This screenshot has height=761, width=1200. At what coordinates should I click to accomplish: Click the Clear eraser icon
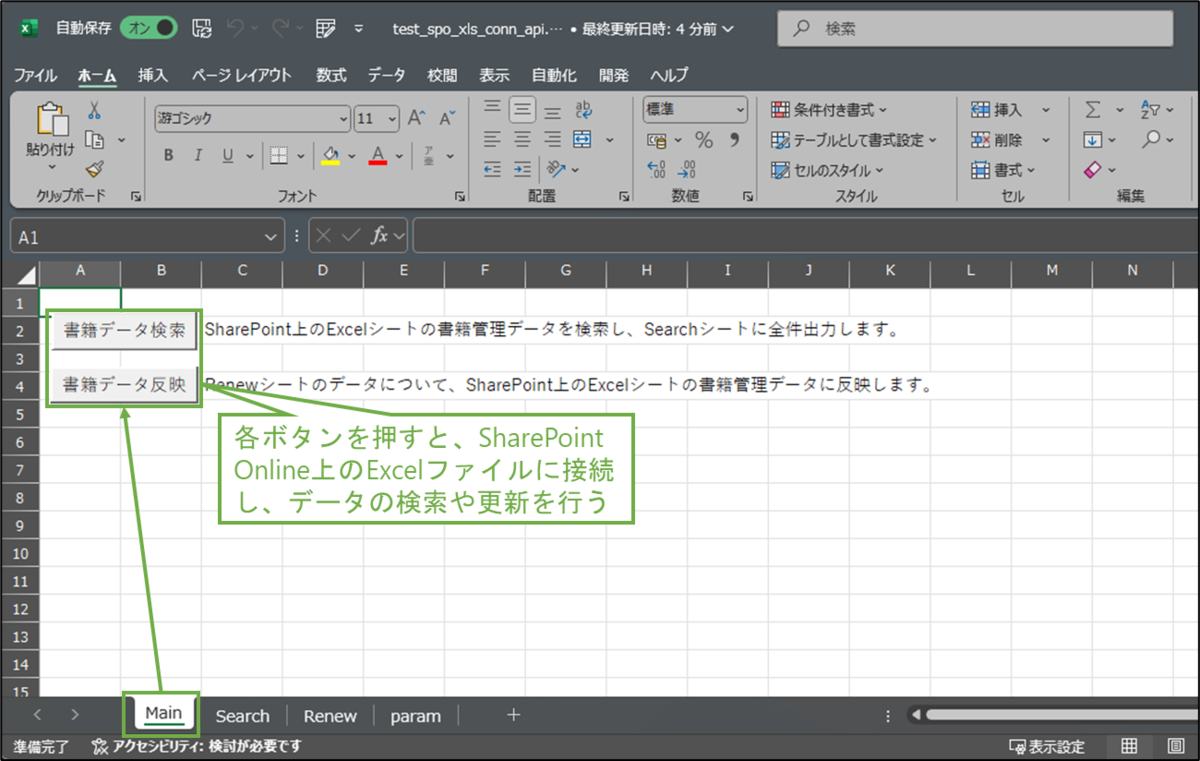click(1092, 170)
